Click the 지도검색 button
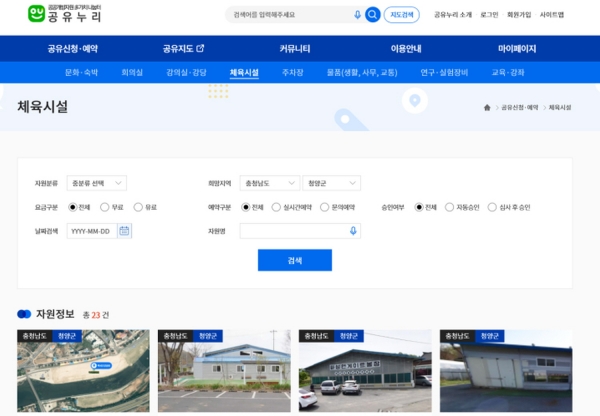The width and height of the screenshot is (600, 416). point(402,15)
